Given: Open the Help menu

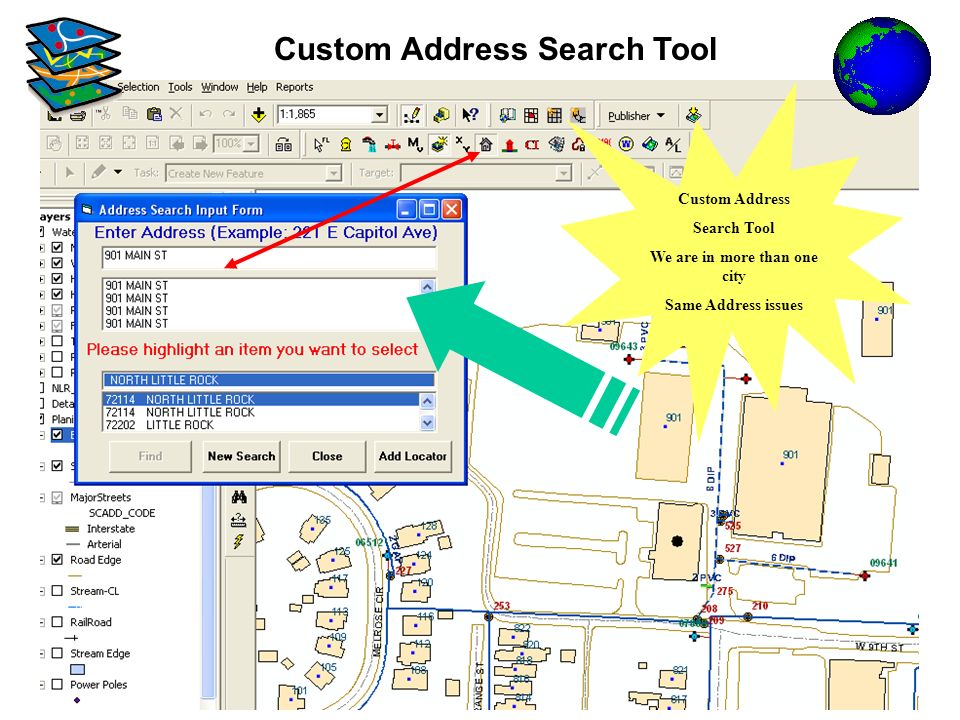Looking at the screenshot, I should tap(257, 87).
